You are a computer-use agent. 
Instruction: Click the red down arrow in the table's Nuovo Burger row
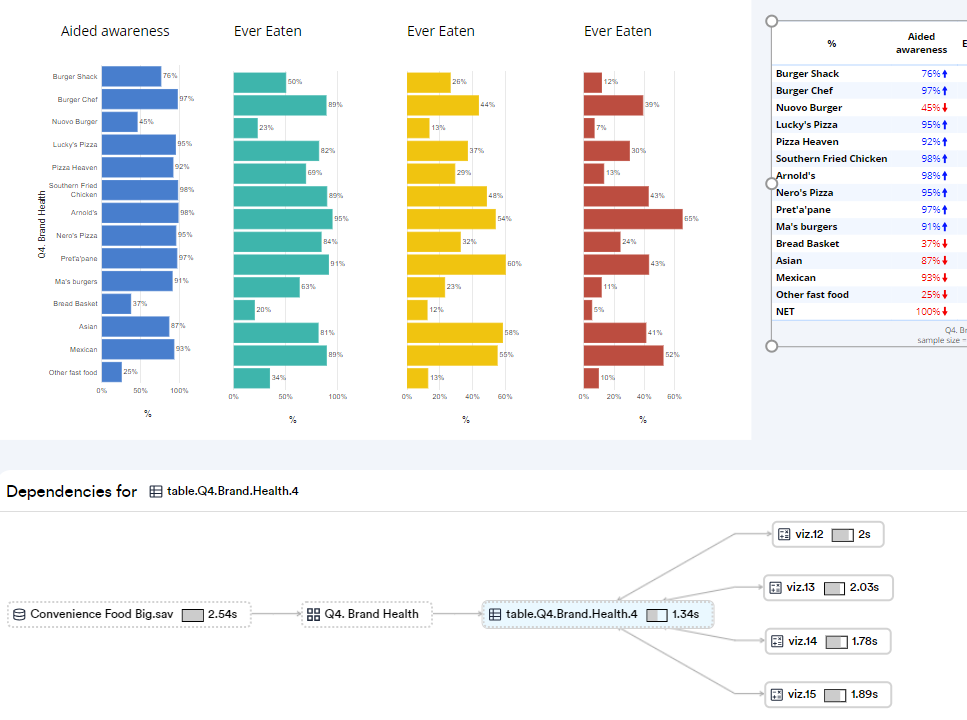[944, 108]
